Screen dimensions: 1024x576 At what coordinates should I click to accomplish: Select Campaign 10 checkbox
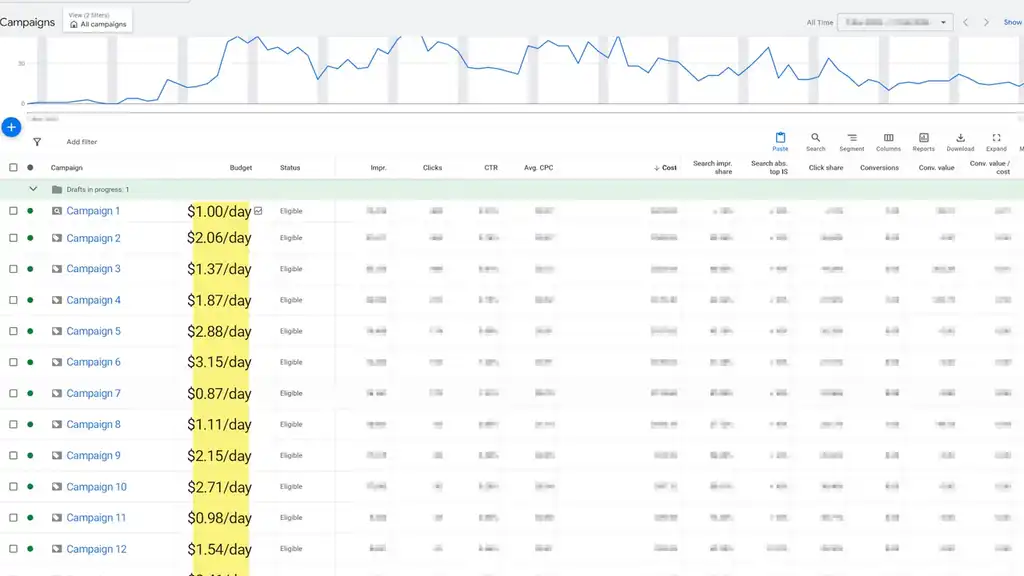13,487
